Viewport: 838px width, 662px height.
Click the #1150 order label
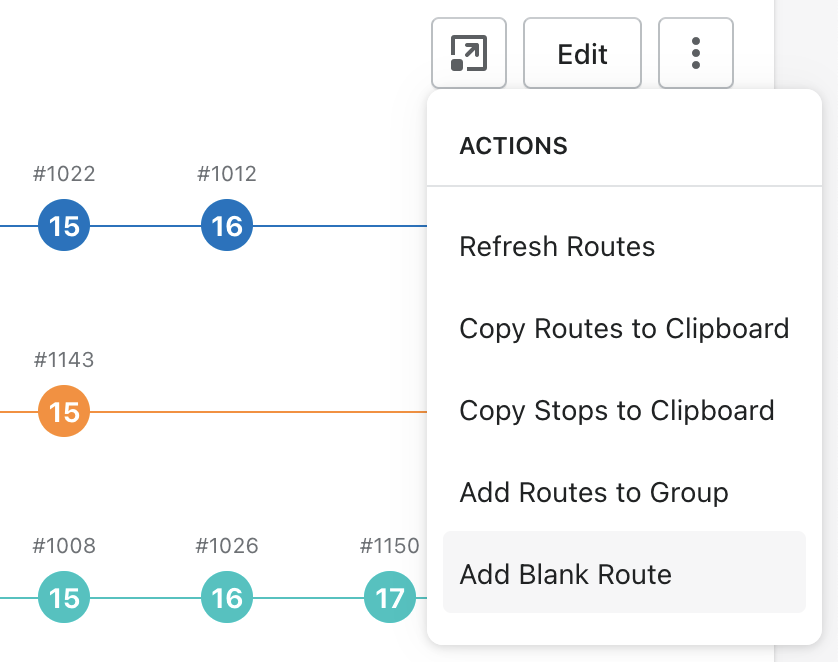click(x=389, y=546)
